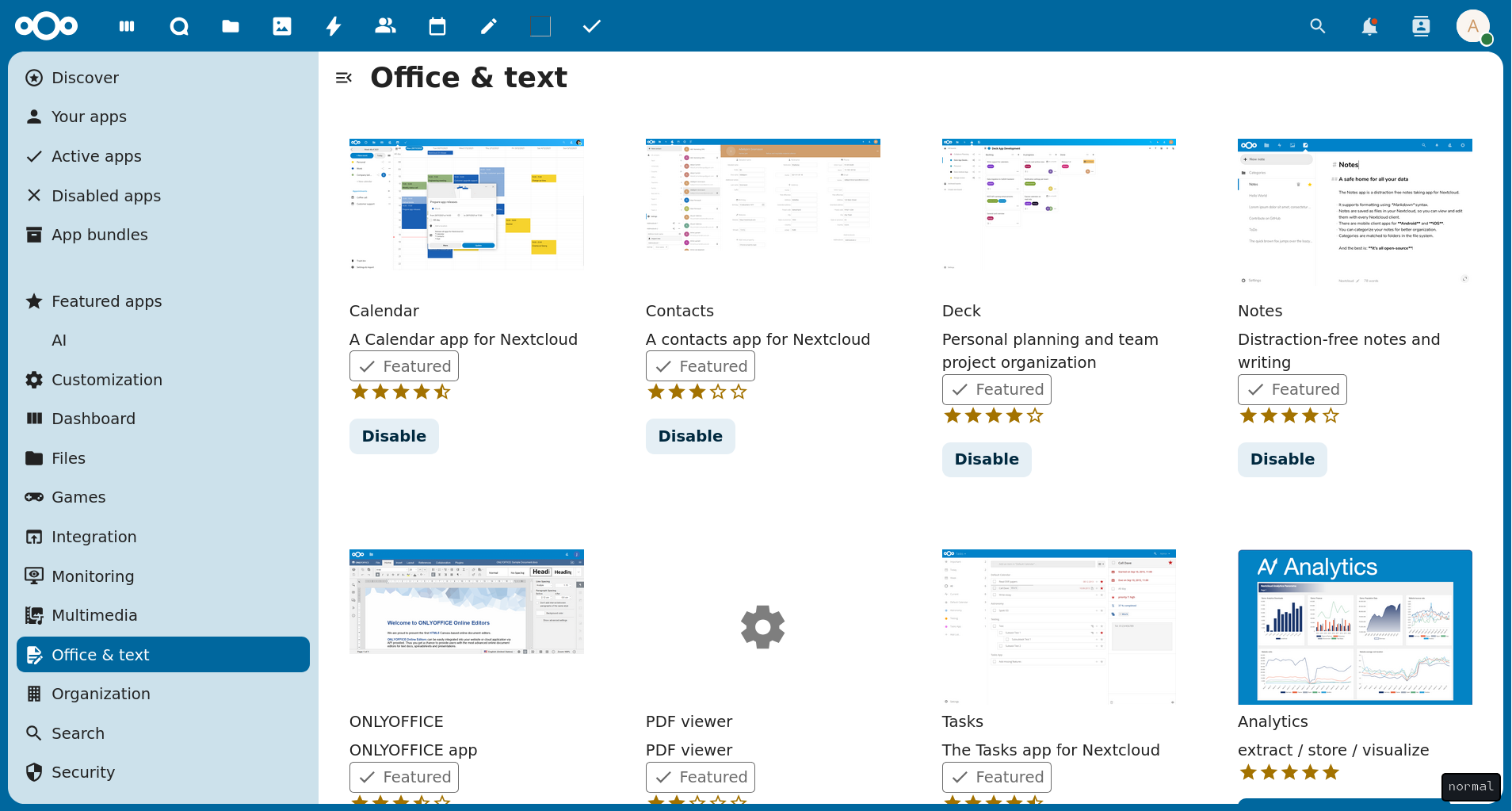The image size is (1512, 811).
Task: Open Deck app screenshot thumbnail
Action: click(x=1059, y=205)
